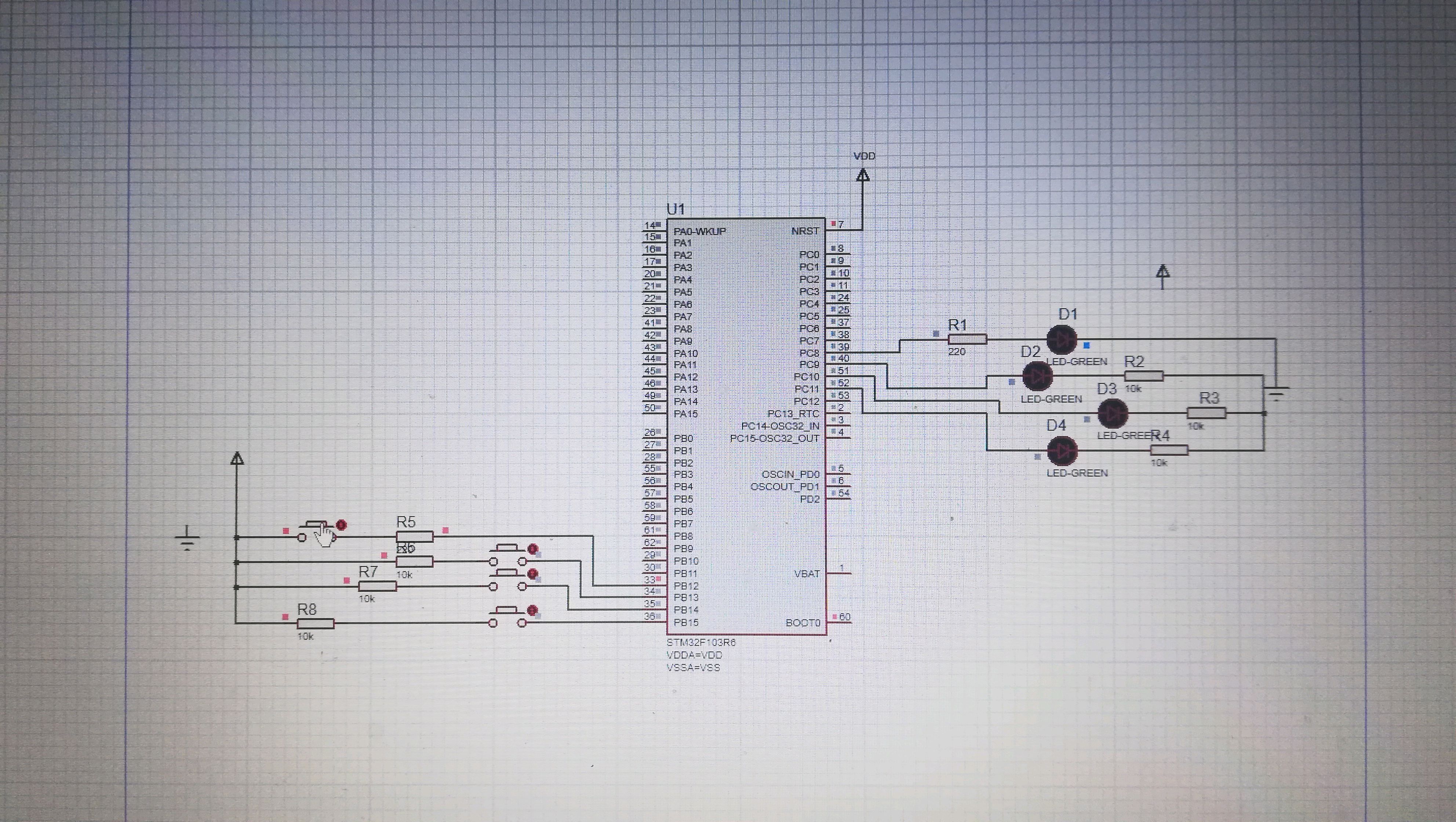This screenshot has height=822, width=1456.
Task: Select resistor R7 body
Action: pyautogui.click(x=378, y=586)
